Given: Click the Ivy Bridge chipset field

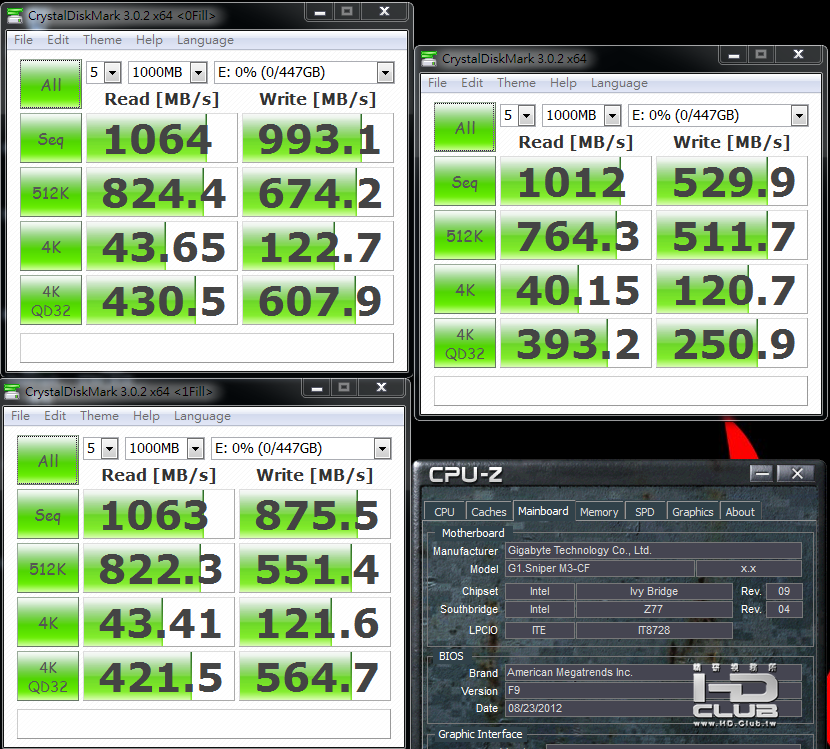Looking at the screenshot, I should [654, 591].
